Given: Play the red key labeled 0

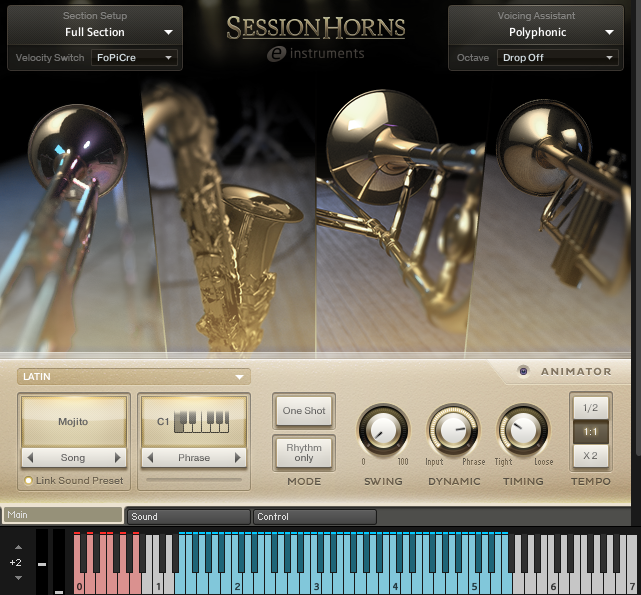Looking at the screenshot, I should point(78,581).
